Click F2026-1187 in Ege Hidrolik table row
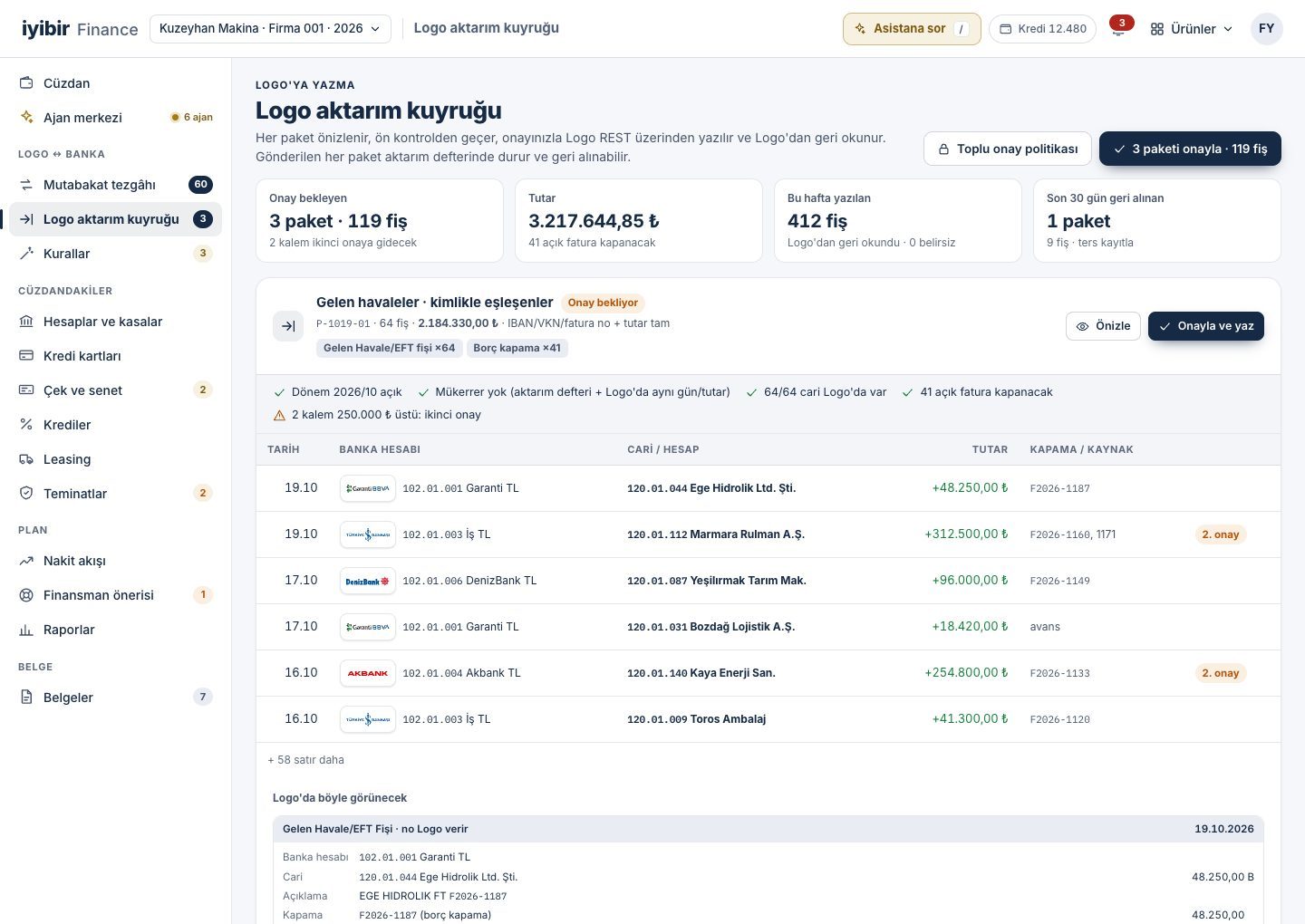The height and width of the screenshot is (924, 1305). 1059,488
